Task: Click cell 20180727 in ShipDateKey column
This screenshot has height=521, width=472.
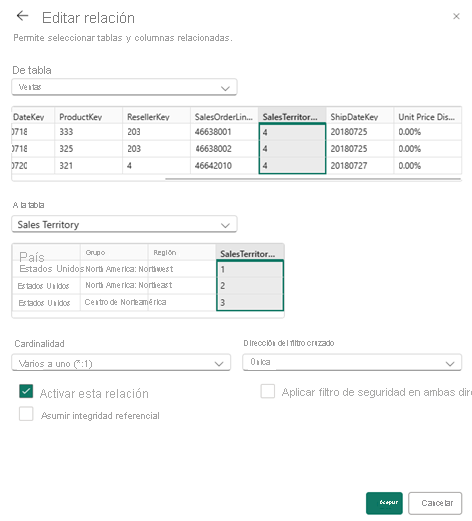Action: pyautogui.click(x=360, y=165)
